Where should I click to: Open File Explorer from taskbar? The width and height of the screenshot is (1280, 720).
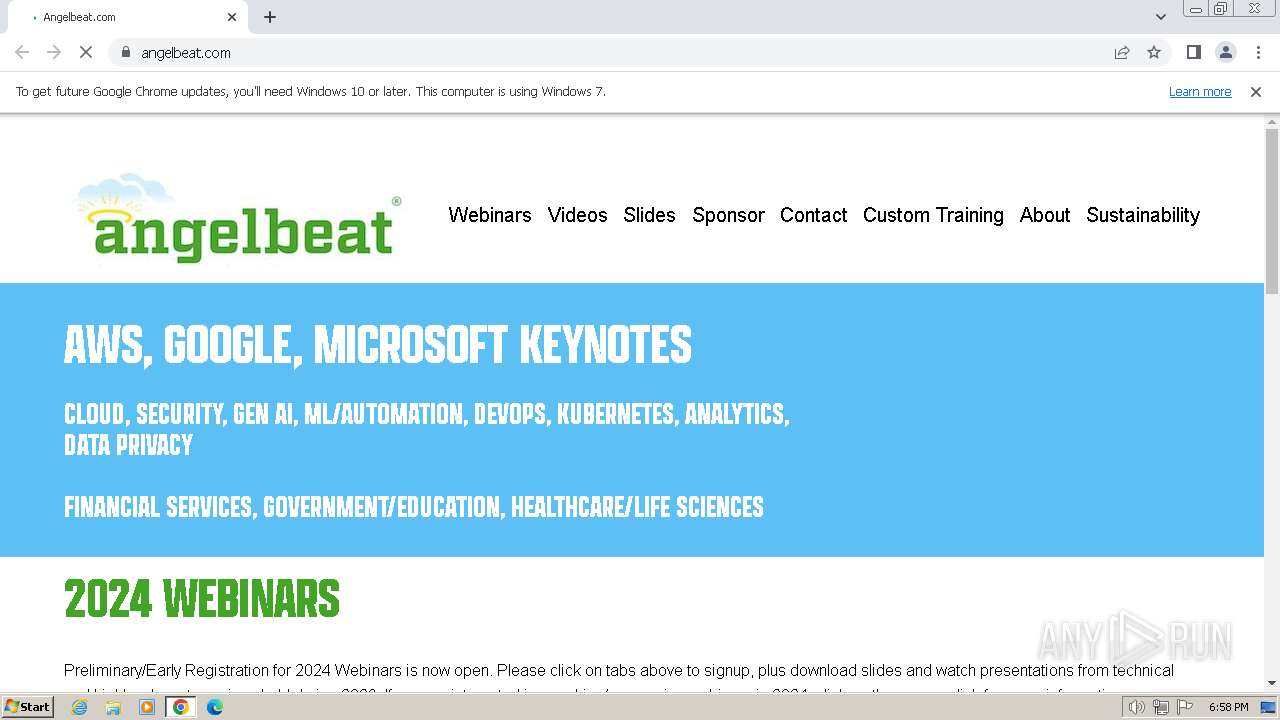(113, 707)
